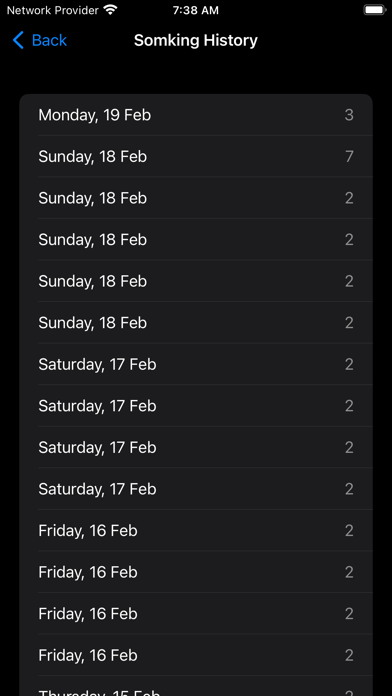Tap the battery icon in status bar
392x696 pixels.
tap(375, 10)
